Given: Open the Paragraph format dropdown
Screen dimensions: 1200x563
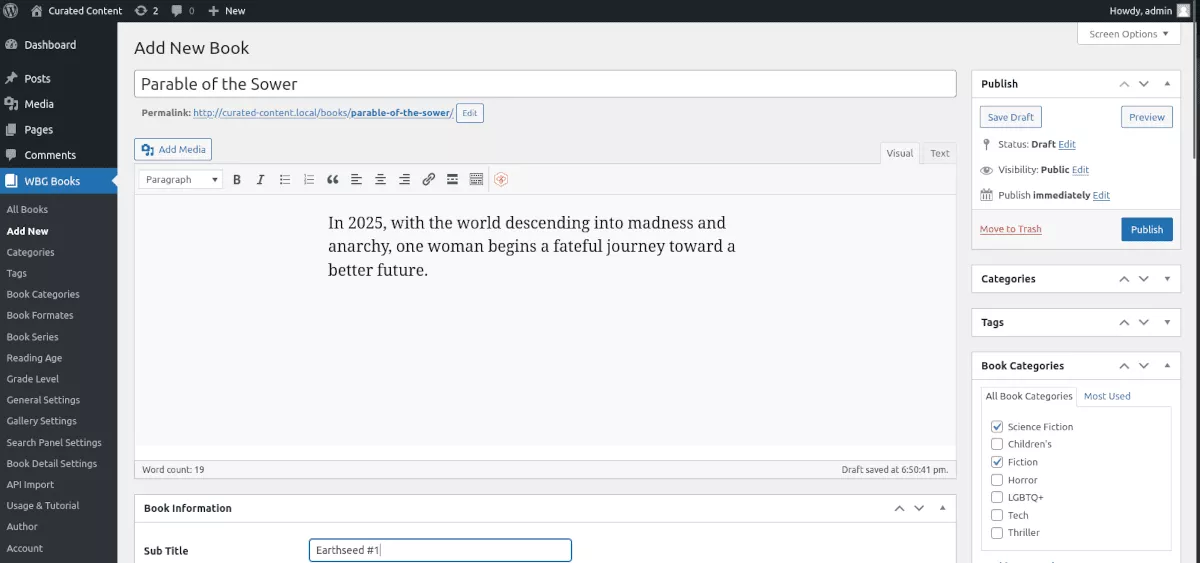Looking at the screenshot, I should click(x=181, y=180).
